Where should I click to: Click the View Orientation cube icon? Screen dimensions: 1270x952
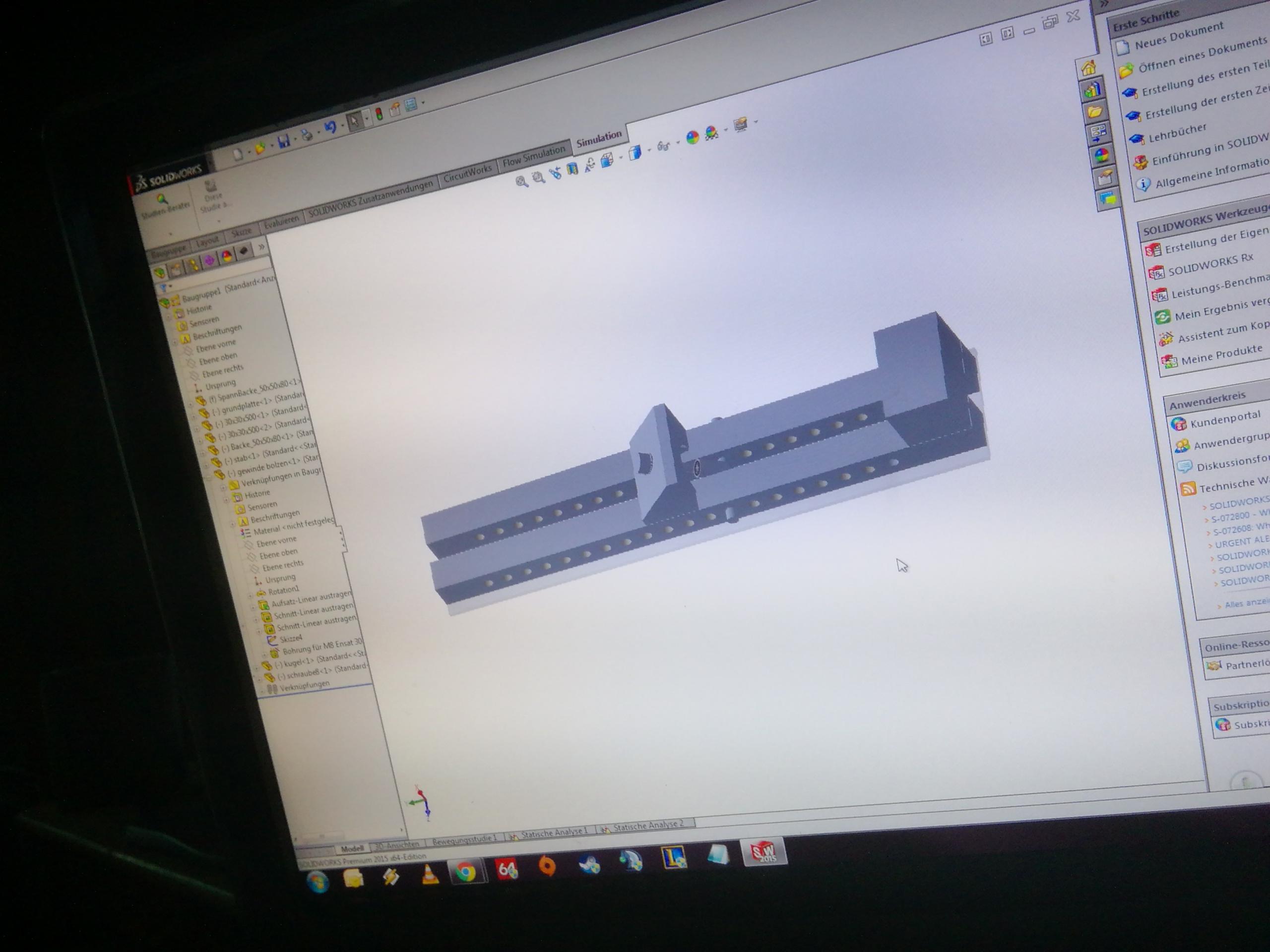tap(606, 160)
